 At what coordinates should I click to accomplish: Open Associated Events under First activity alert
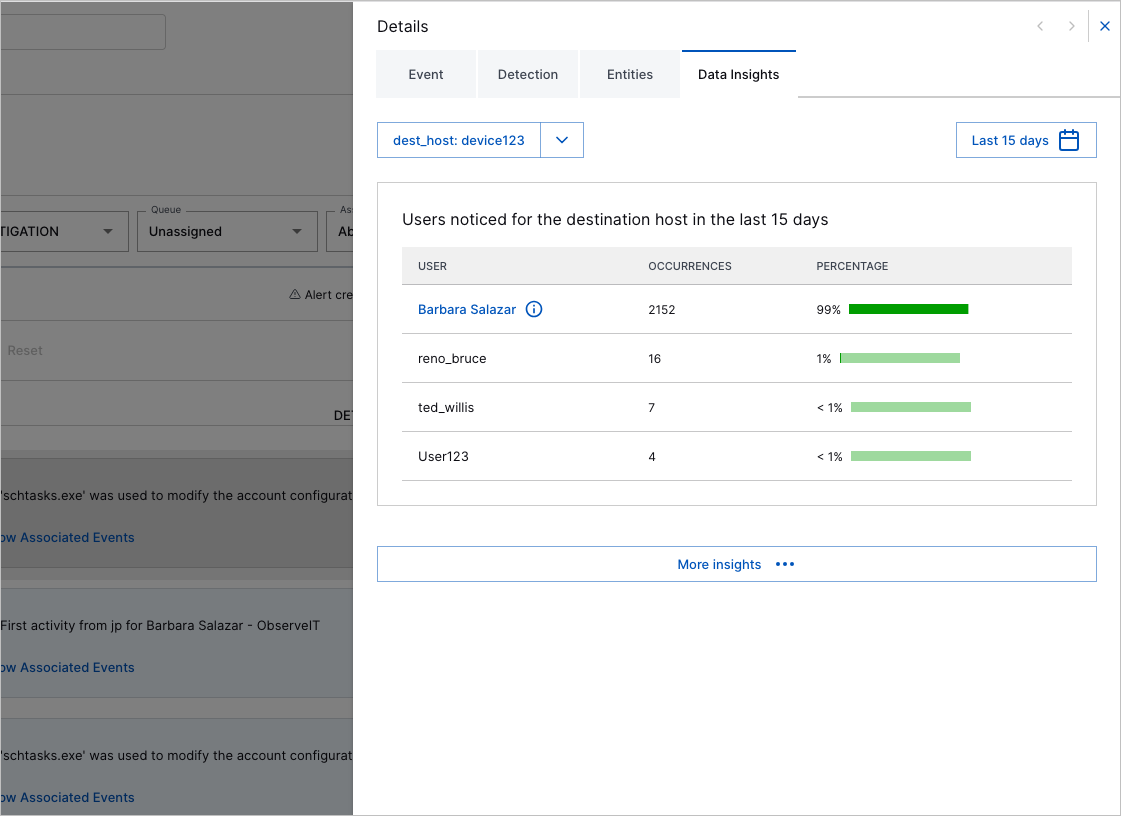[x=67, y=667]
